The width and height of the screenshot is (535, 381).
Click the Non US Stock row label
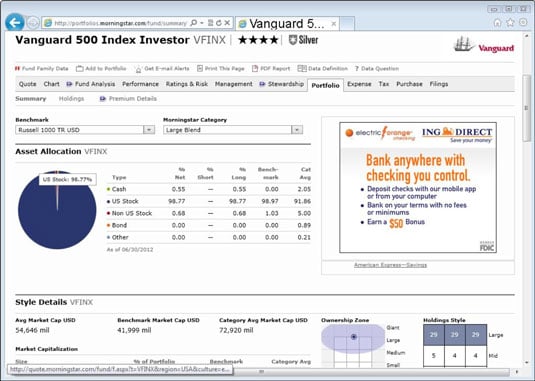tap(132, 213)
